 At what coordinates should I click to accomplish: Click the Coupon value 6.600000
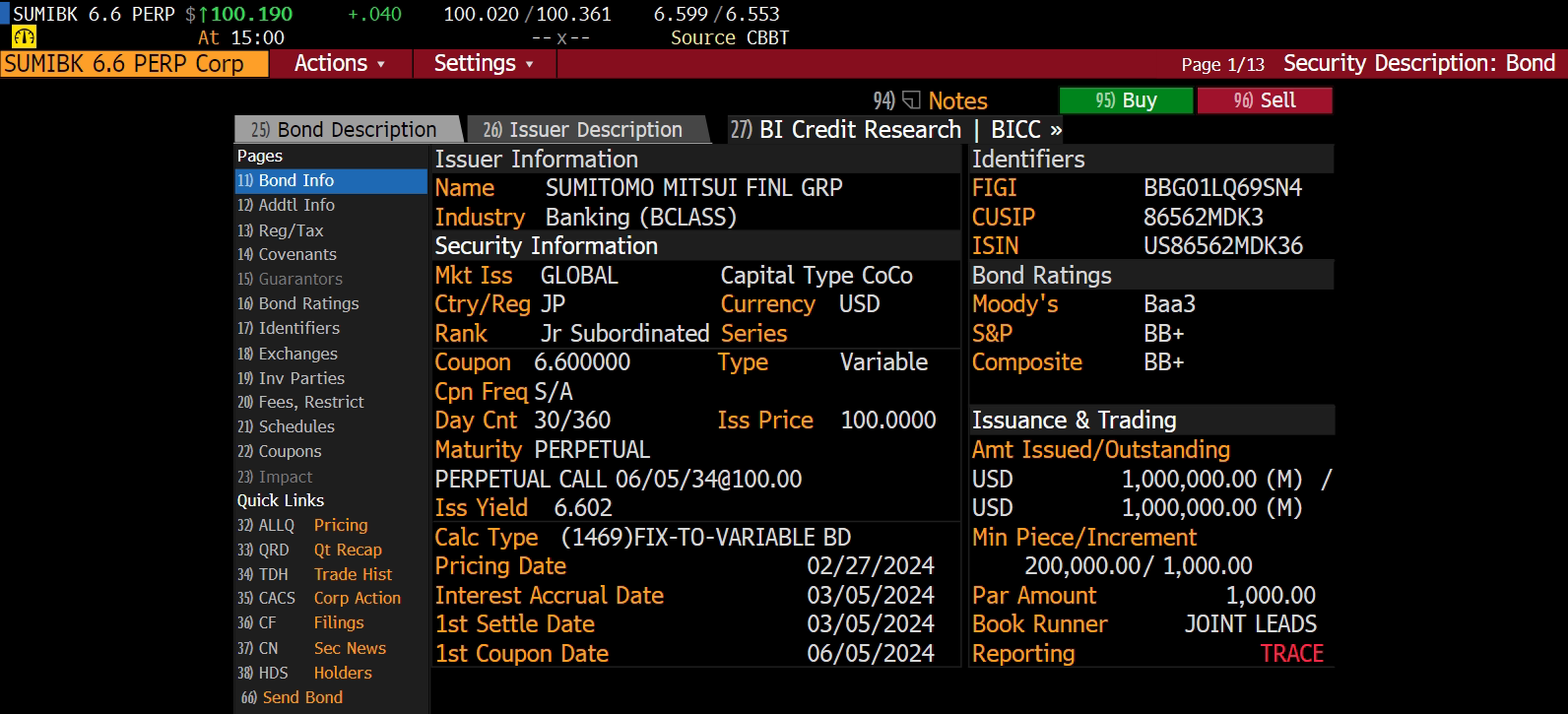point(582,362)
